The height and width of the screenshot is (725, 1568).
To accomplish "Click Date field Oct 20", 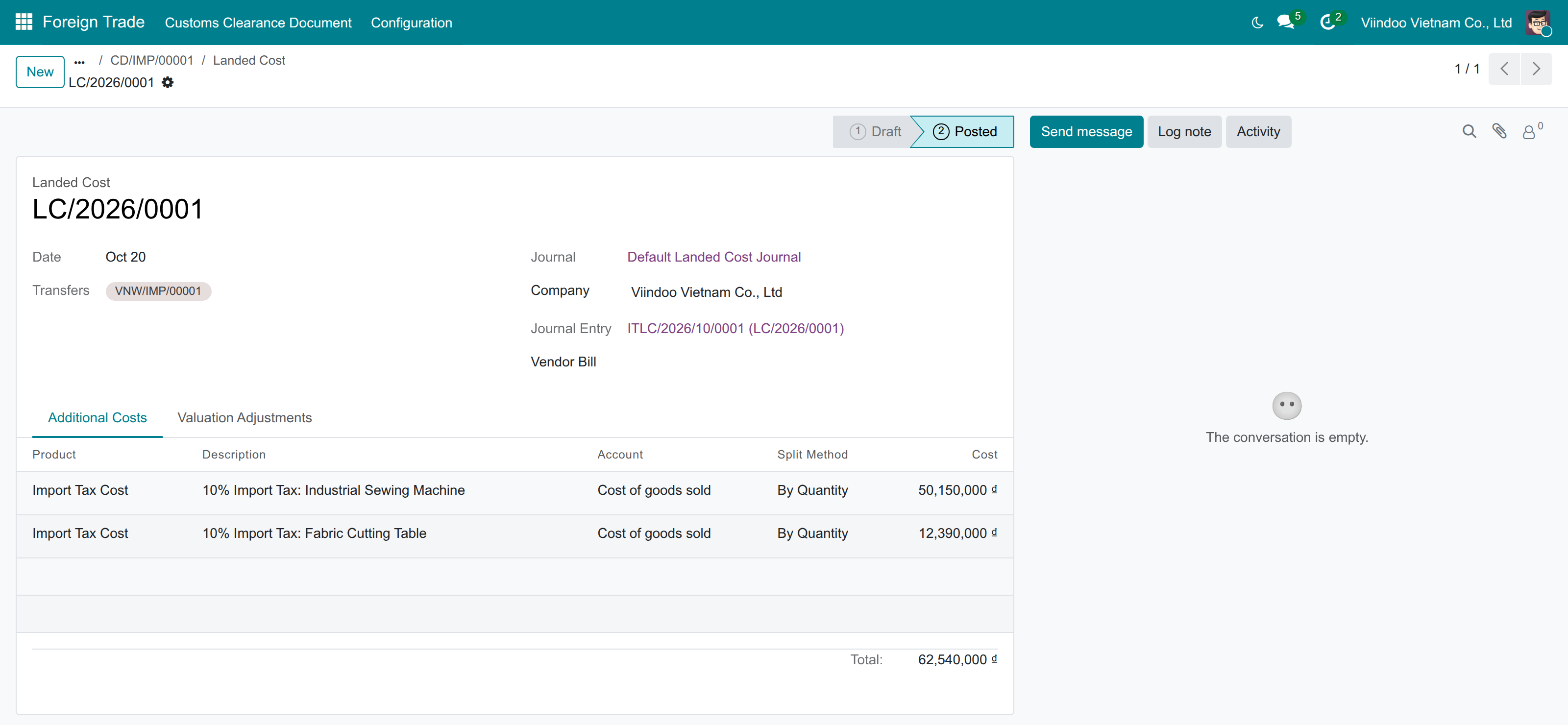I will 125,257.
